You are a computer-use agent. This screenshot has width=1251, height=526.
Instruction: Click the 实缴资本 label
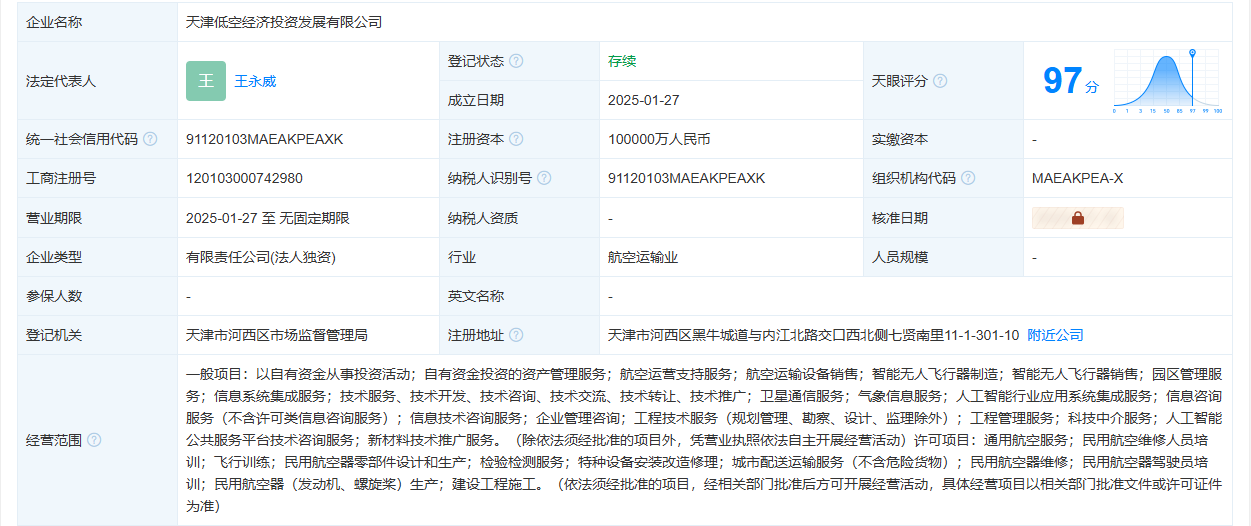tap(900, 139)
